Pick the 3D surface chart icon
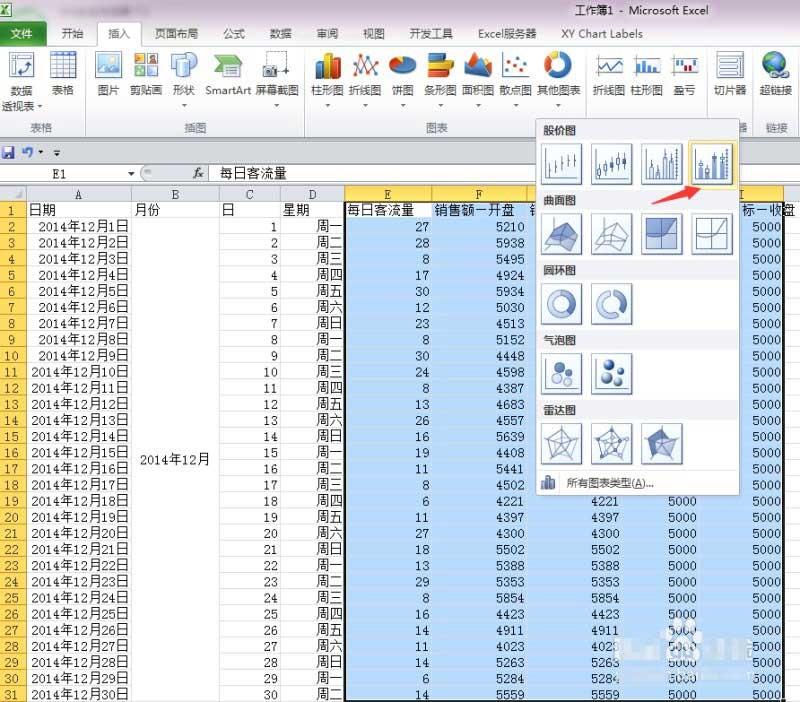Viewport: 800px width, 702px height. (561, 233)
